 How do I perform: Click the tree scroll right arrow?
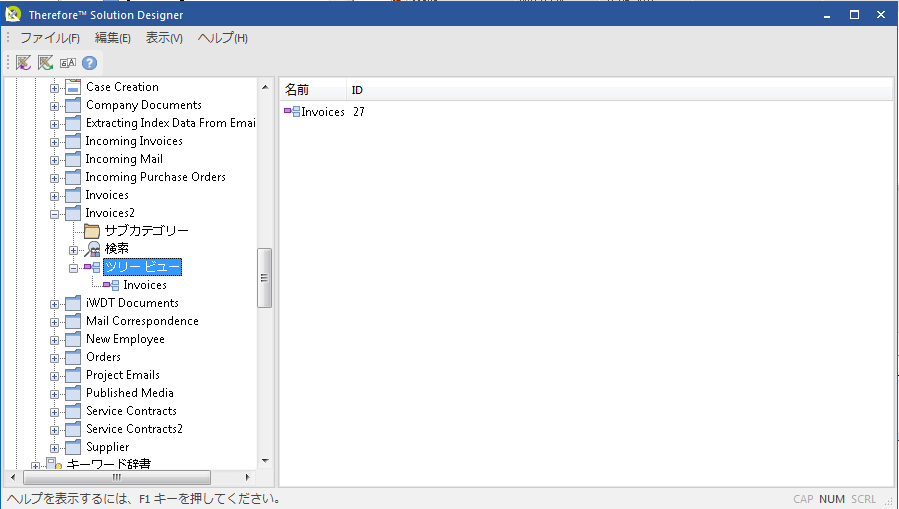click(x=247, y=477)
